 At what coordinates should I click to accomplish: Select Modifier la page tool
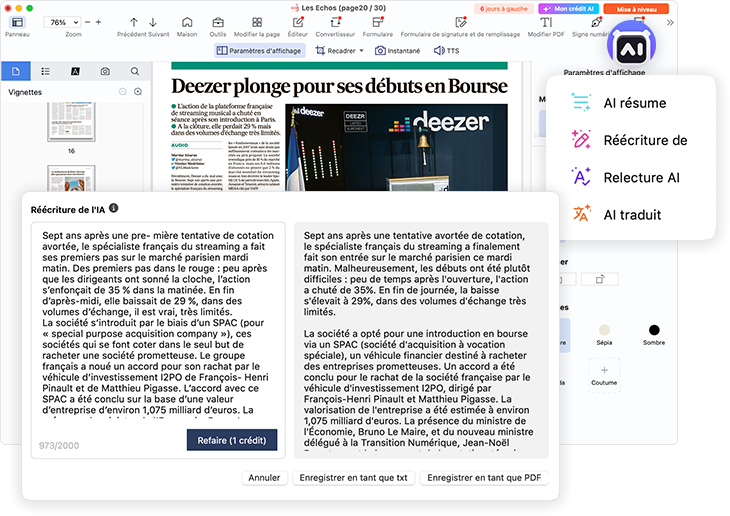click(257, 22)
